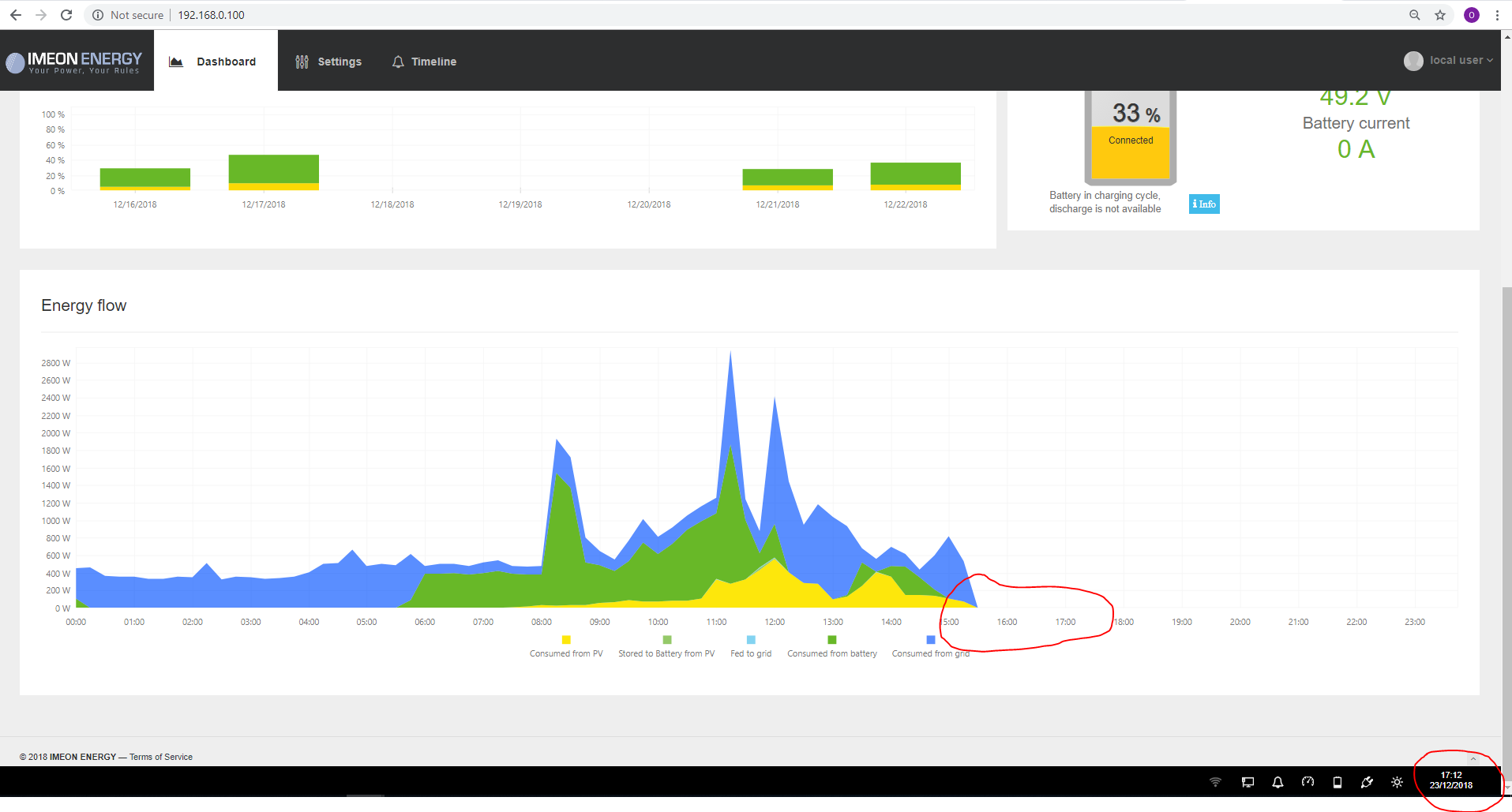1512x812 pixels.
Task: Open the Terms of Service link
Action: [161, 757]
